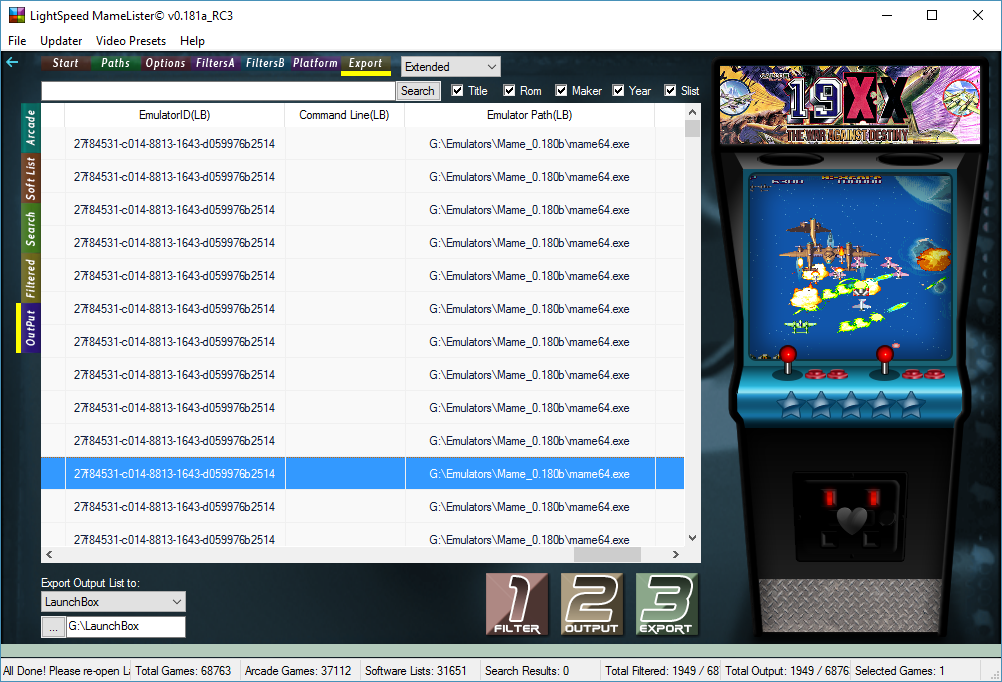The height and width of the screenshot is (682, 1002).
Task: Toggle the Slist search checkbox
Action: point(670,91)
